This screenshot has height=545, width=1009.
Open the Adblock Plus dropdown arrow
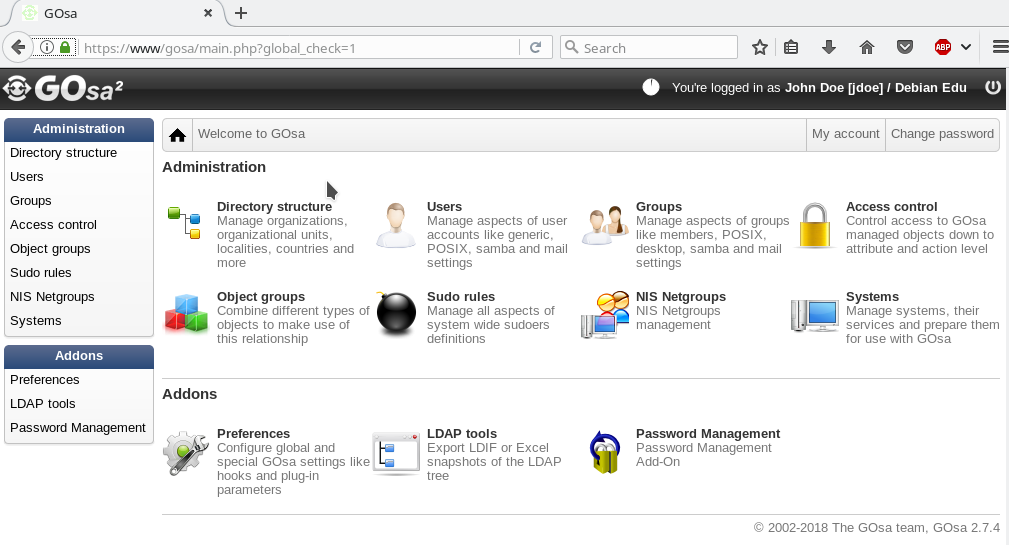pos(965,47)
